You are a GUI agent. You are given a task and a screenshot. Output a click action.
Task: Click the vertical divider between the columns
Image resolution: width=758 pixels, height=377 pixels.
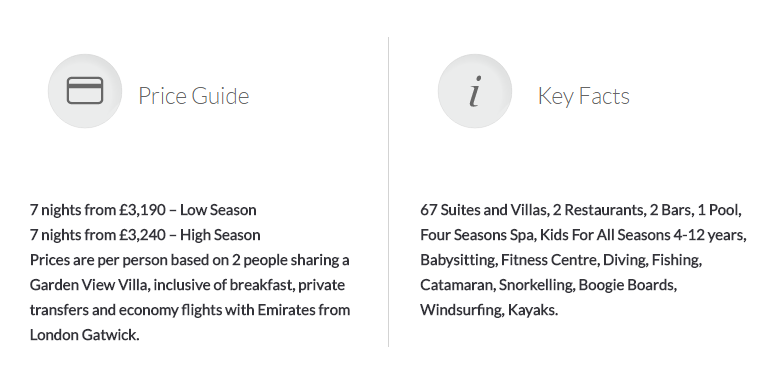(388, 192)
